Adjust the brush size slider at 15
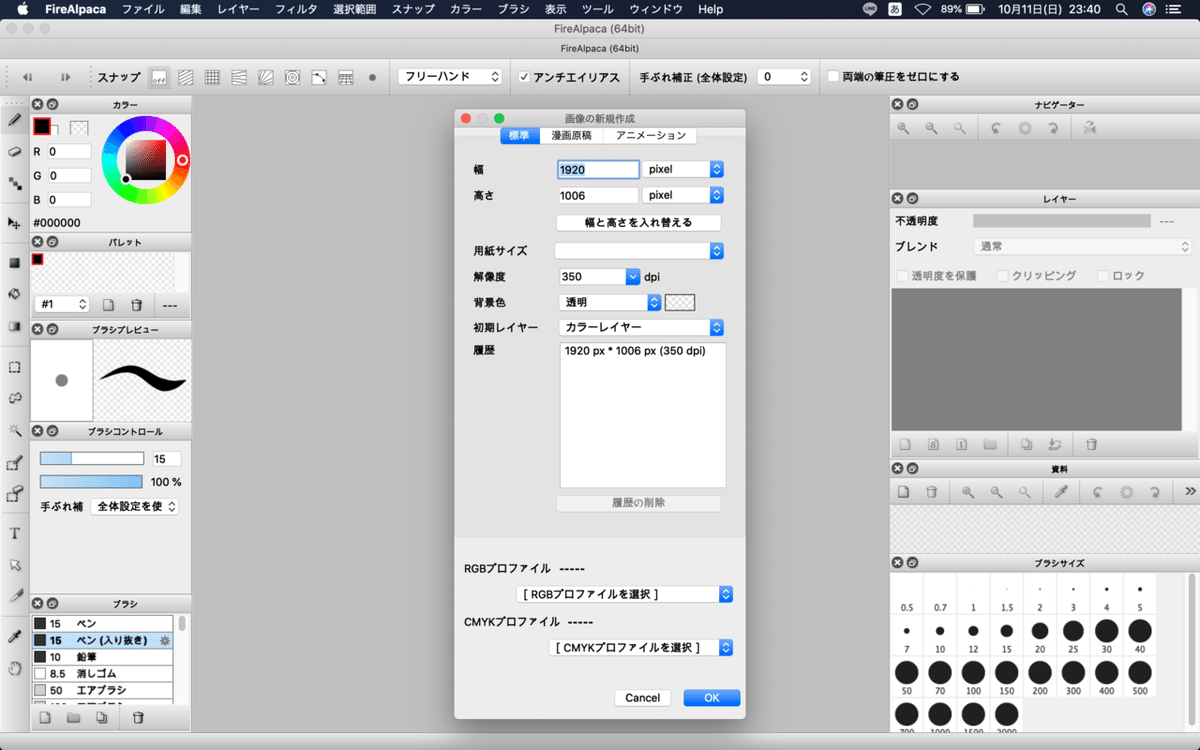Screen dimensions: 1200x750 point(92,458)
